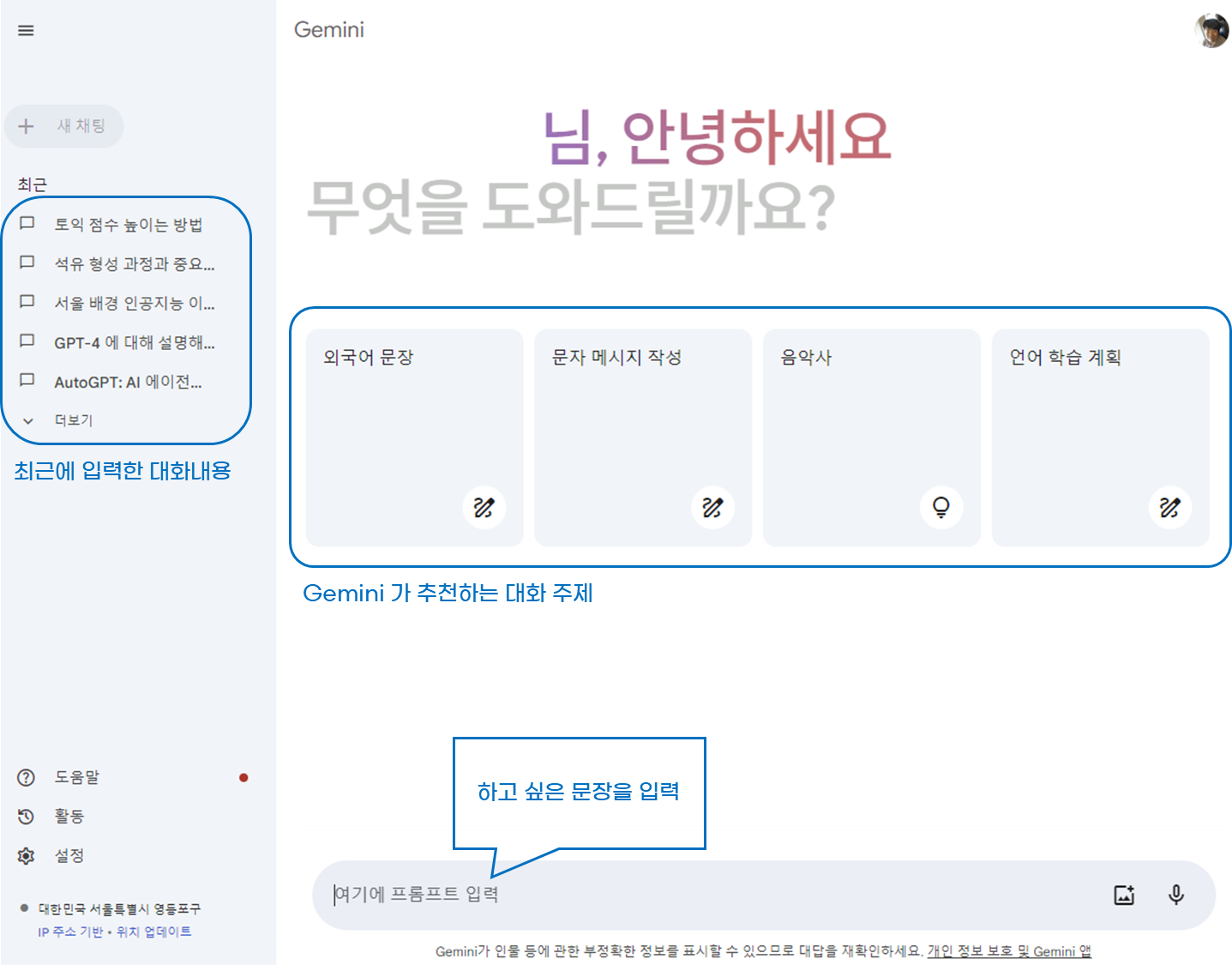Click the pencil icon on 외국어 문장 card
The width and height of the screenshot is (1232, 965).
coord(484,508)
